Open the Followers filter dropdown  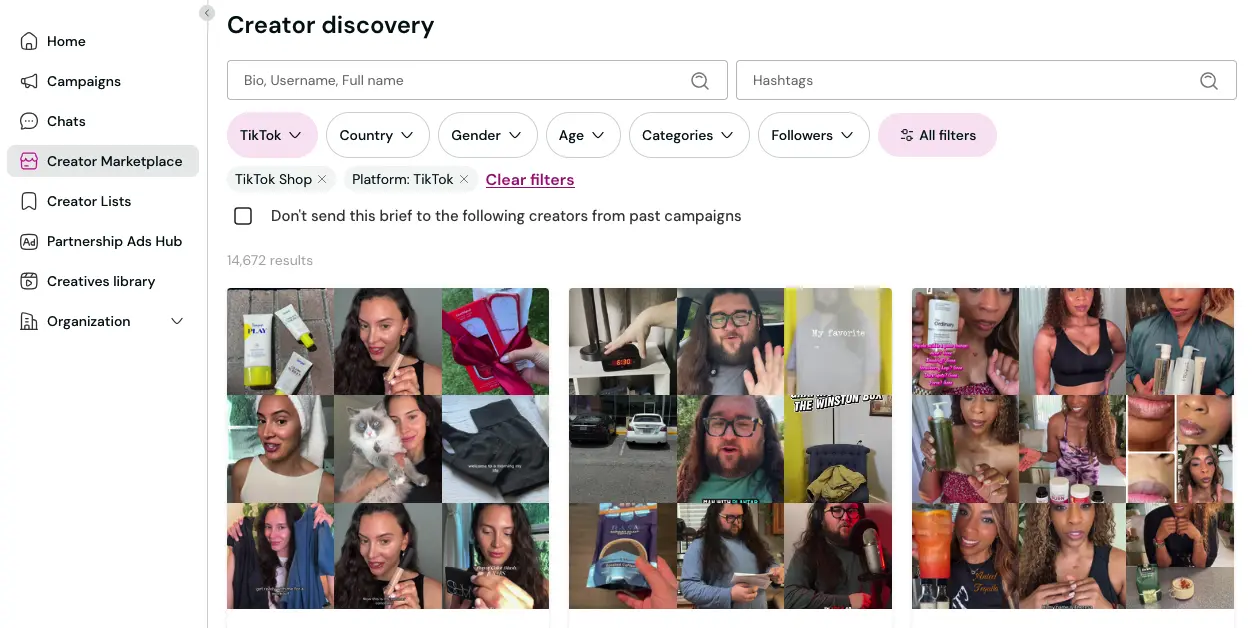(813, 135)
